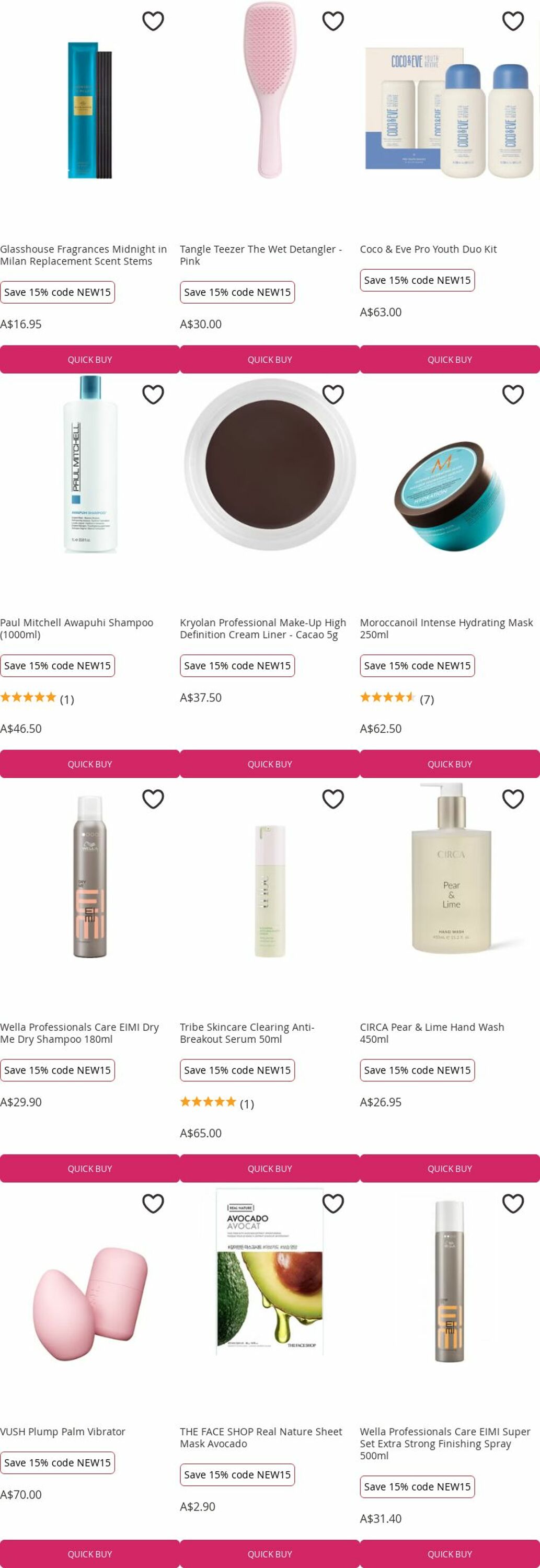Viewport: 540px width, 1568px height.
Task: Add Moroccanoil Hydrating Mask to wishlist
Action: [513, 395]
